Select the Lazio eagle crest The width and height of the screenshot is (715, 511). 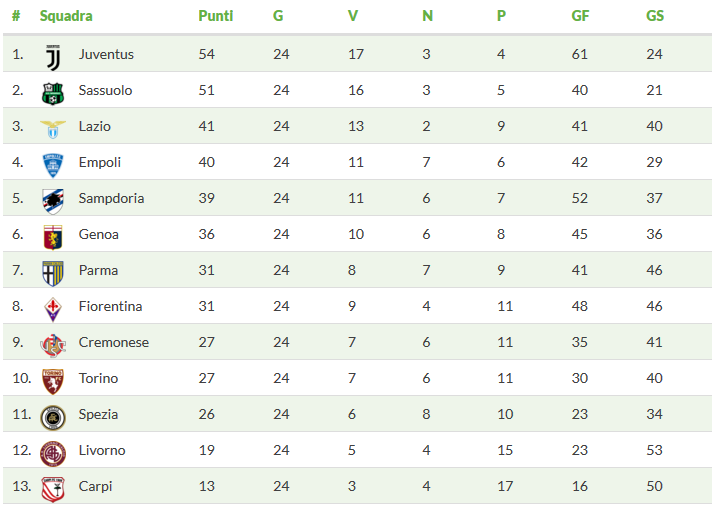(x=53, y=129)
